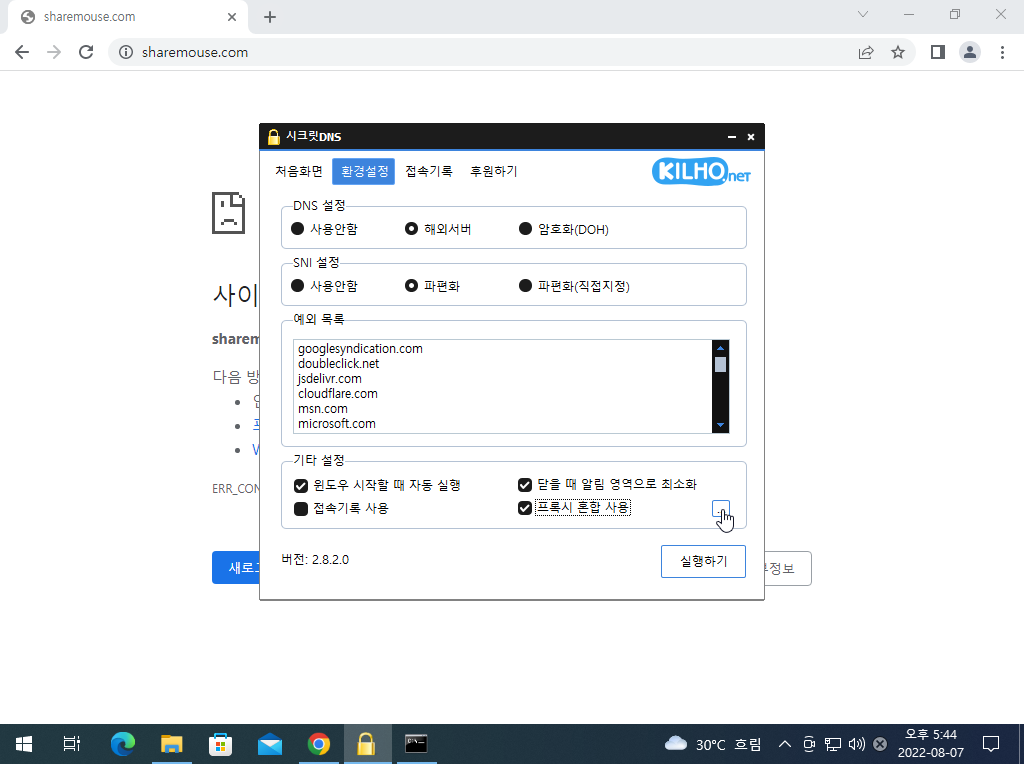
Task: Open the proxy settings ellipsis button
Action: (x=720, y=509)
